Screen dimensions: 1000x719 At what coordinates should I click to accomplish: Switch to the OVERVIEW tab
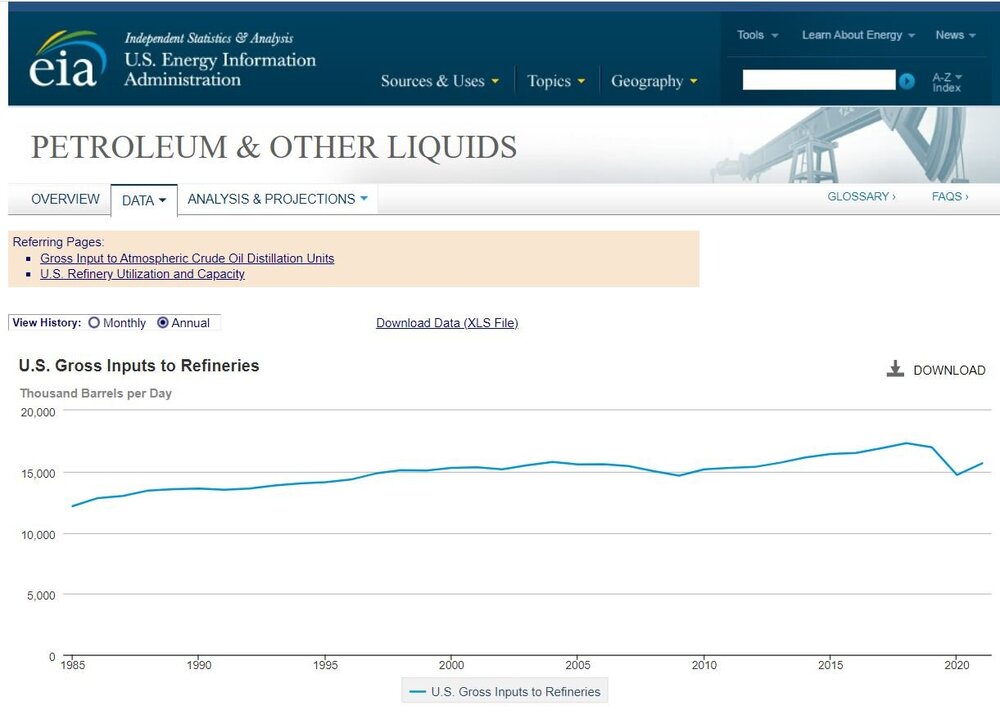pyautogui.click(x=64, y=199)
